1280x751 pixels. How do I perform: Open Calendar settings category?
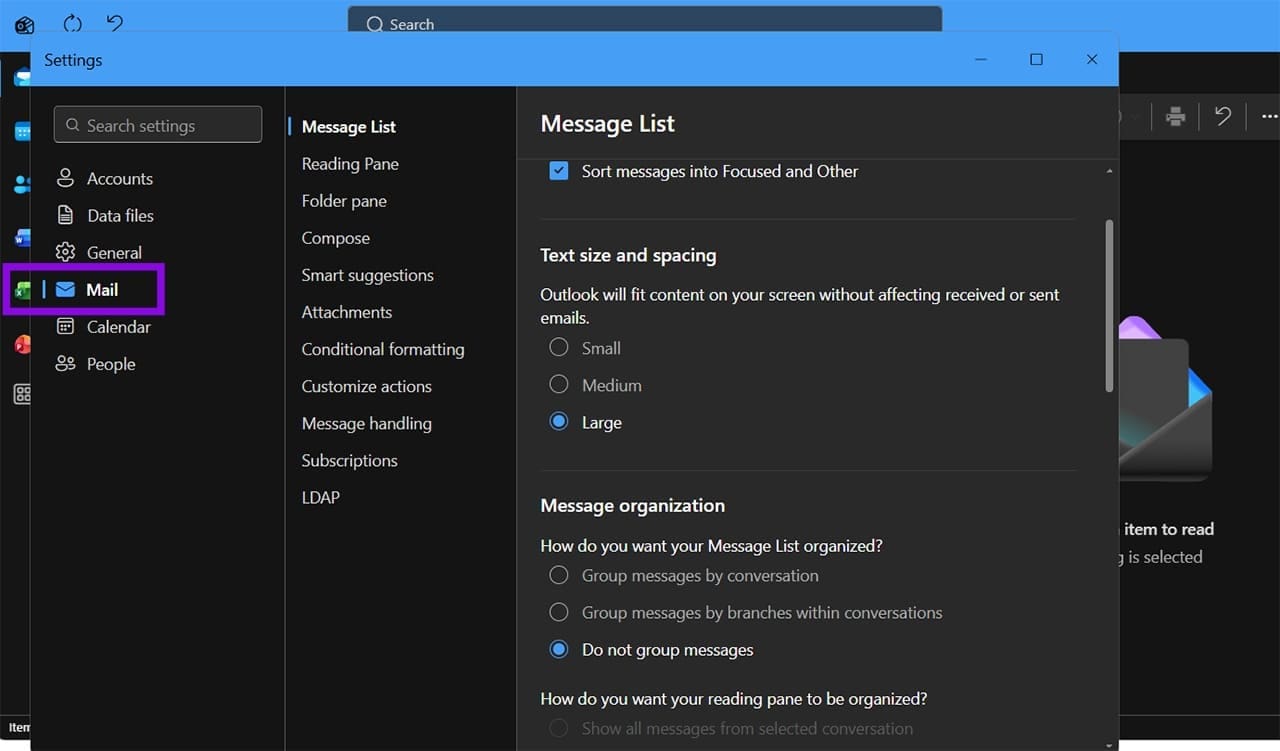pos(103,327)
